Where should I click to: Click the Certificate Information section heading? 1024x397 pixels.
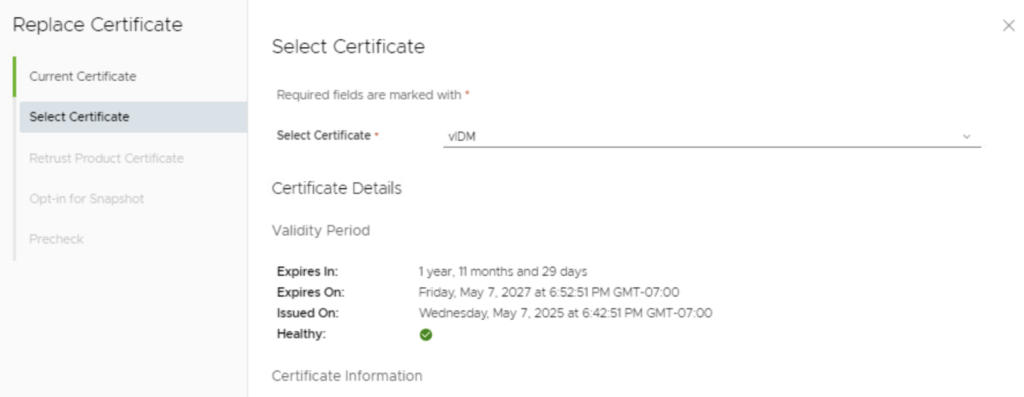pos(347,375)
